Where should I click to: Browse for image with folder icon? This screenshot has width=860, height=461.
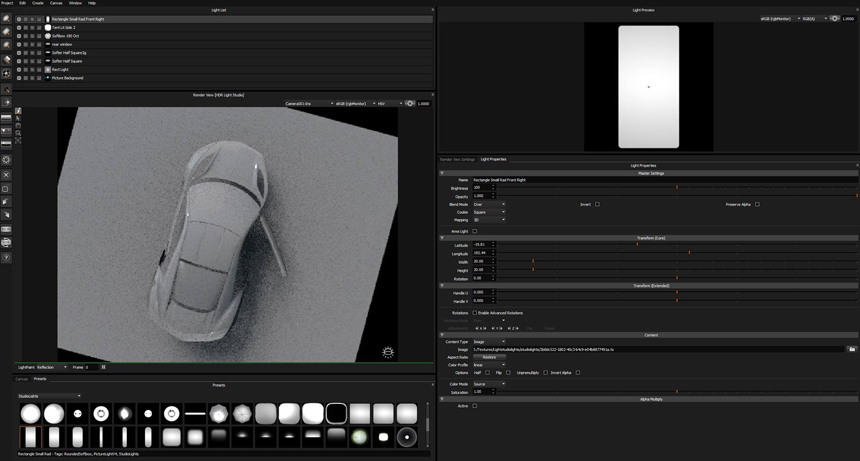852,349
